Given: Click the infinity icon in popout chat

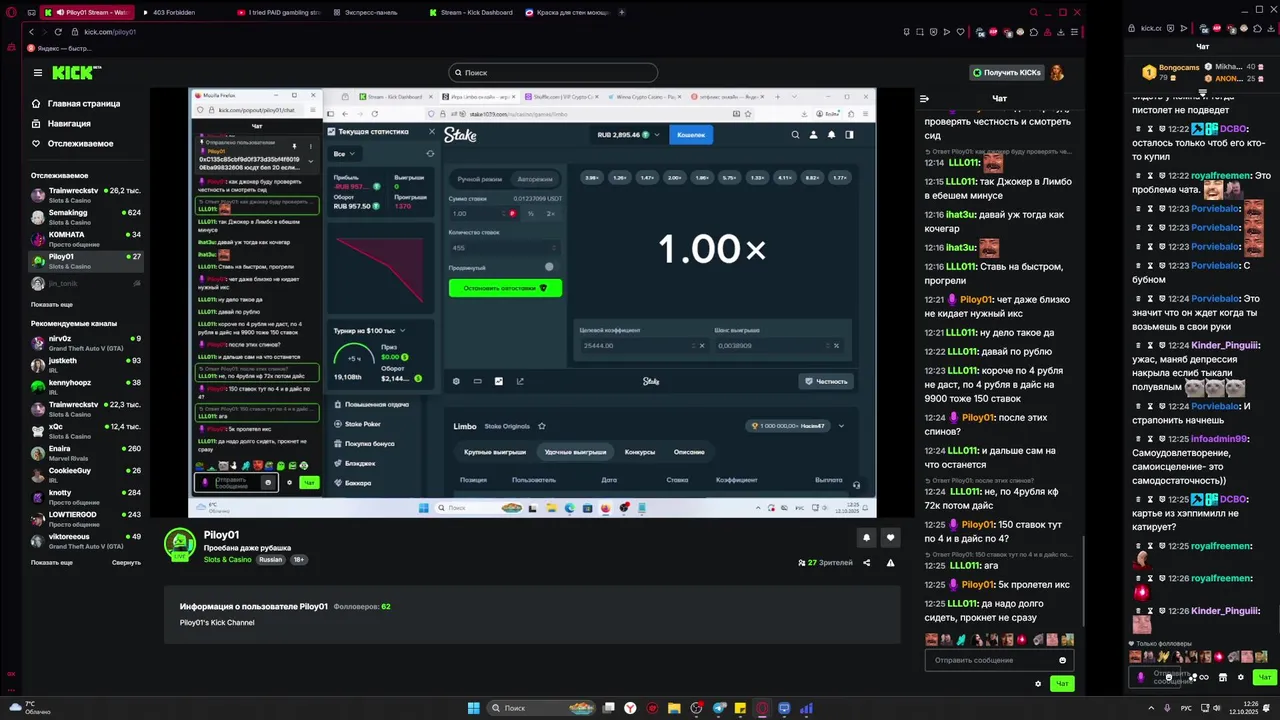Looking at the screenshot, I should click(1204, 677).
